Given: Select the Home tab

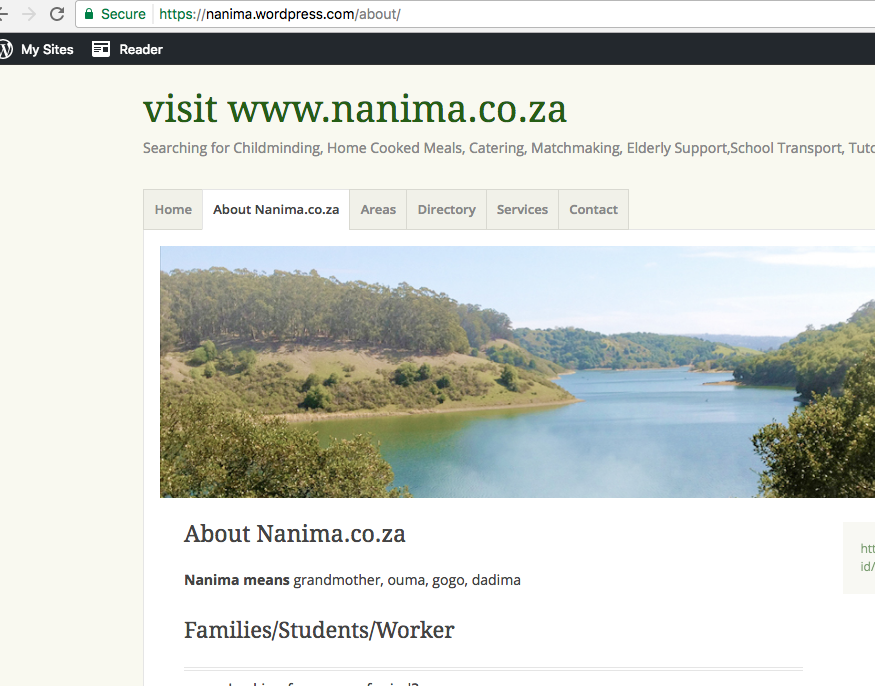Looking at the screenshot, I should 173,209.
